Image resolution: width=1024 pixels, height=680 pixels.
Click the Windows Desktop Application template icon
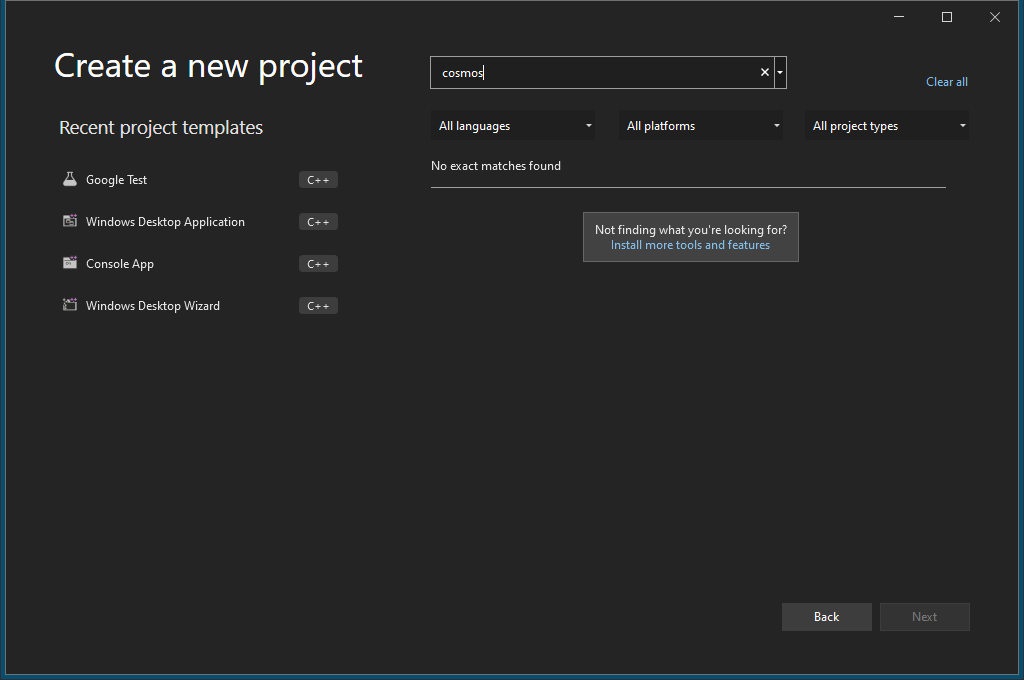point(70,221)
